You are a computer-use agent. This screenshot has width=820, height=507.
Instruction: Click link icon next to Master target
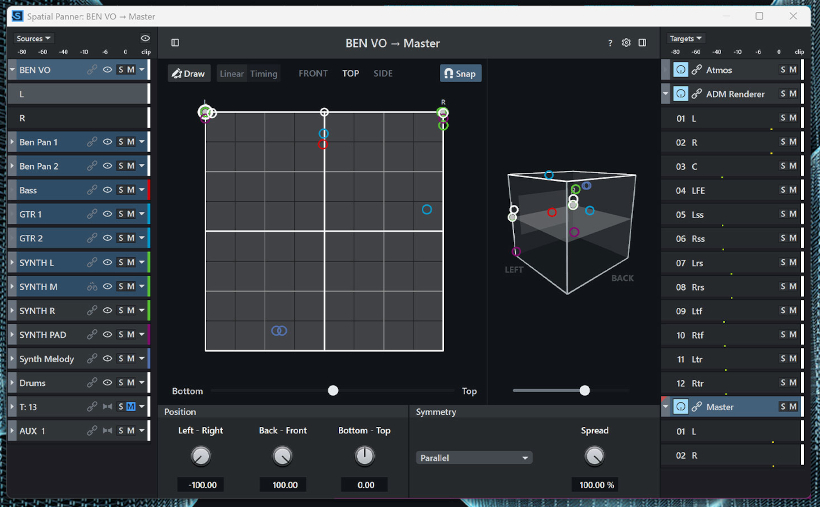(697, 407)
